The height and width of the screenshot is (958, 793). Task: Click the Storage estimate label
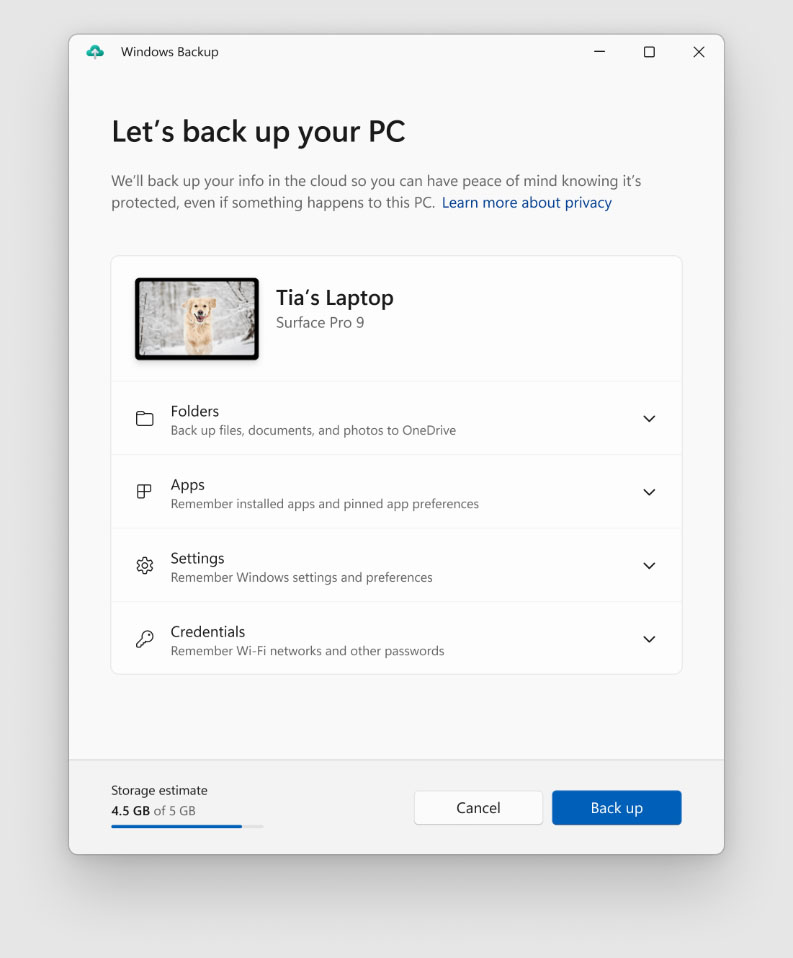[x=159, y=791]
